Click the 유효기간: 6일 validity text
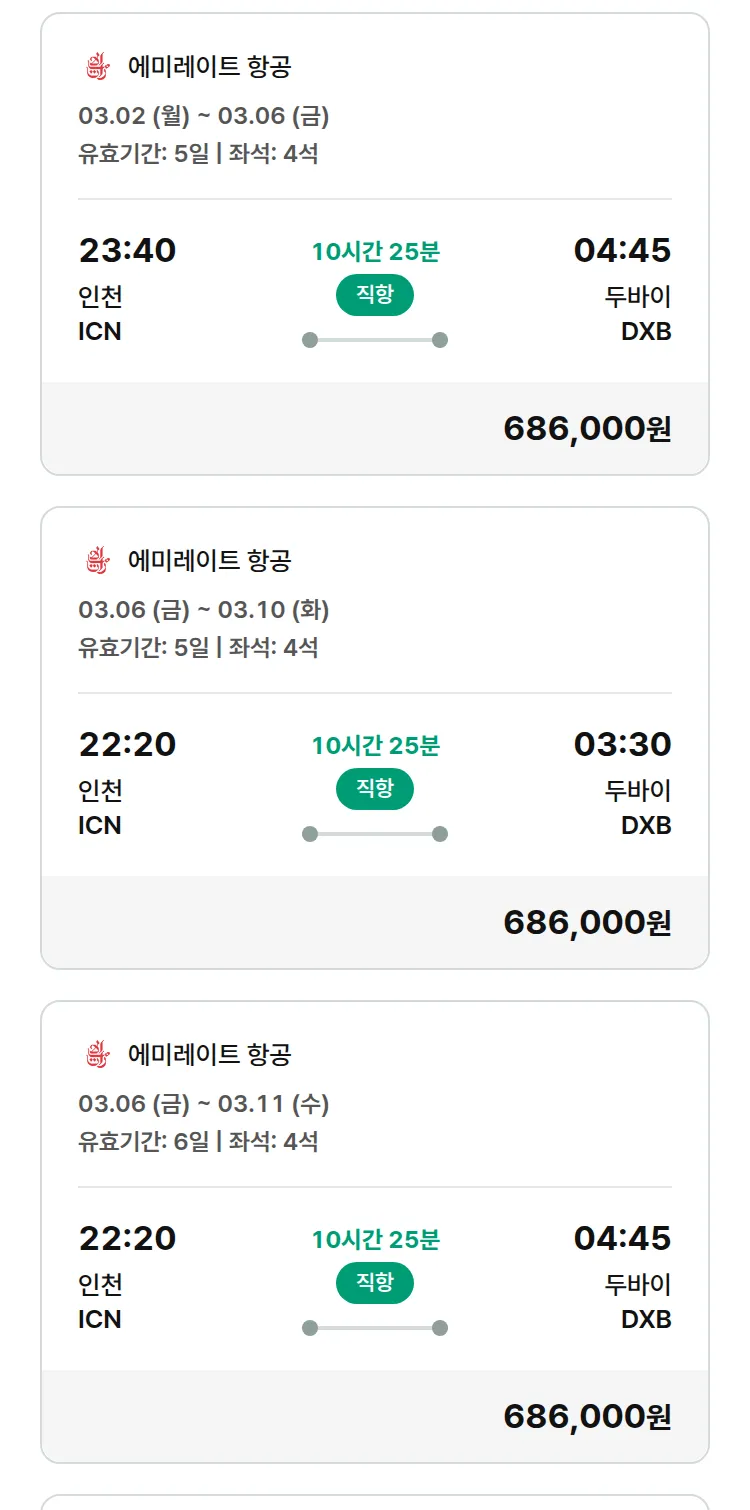750x1510 pixels. pyautogui.click(x=143, y=1141)
